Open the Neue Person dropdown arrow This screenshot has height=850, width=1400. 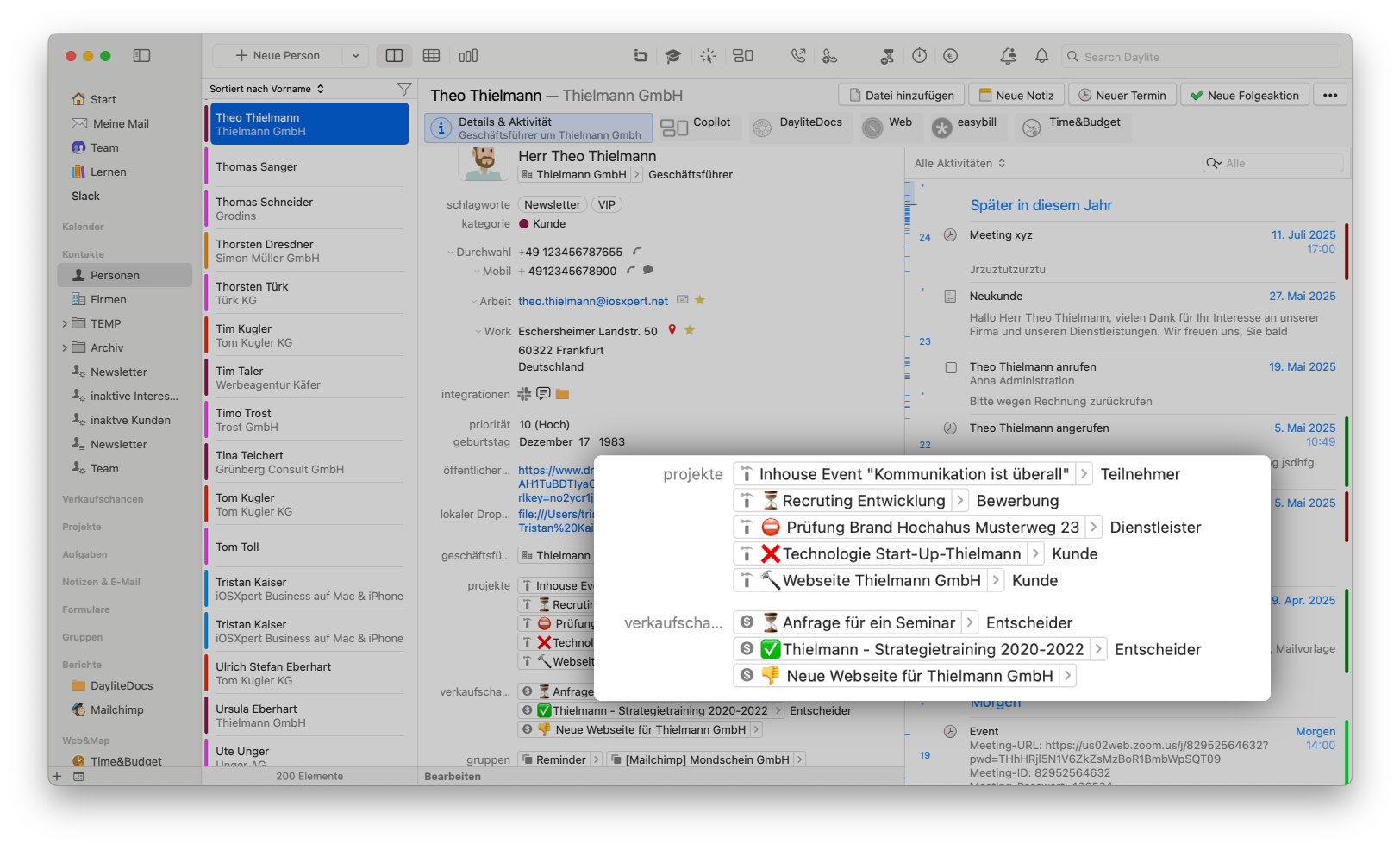(x=355, y=56)
